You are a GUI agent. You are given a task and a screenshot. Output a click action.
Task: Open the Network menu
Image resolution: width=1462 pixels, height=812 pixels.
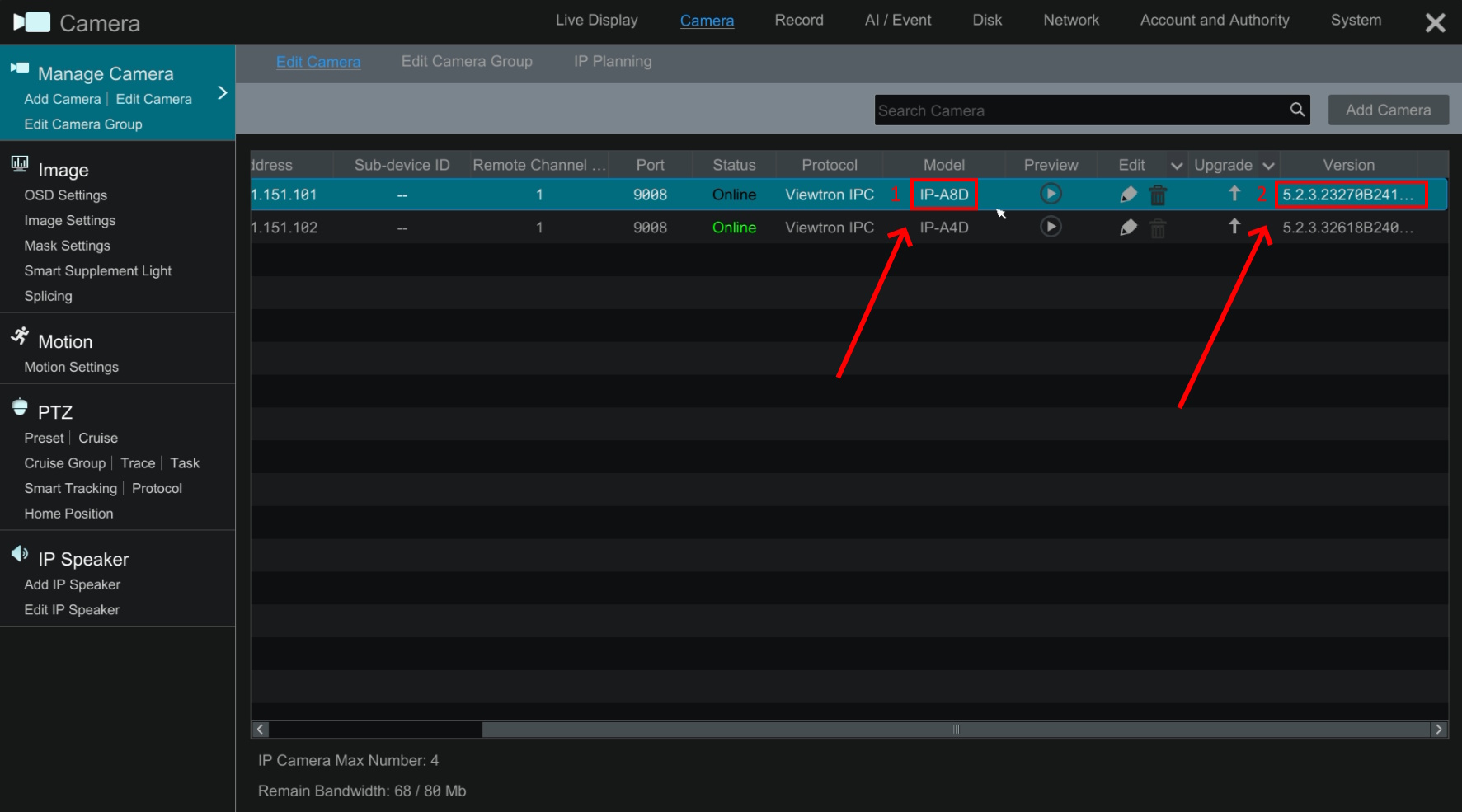click(x=1070, y=21)
